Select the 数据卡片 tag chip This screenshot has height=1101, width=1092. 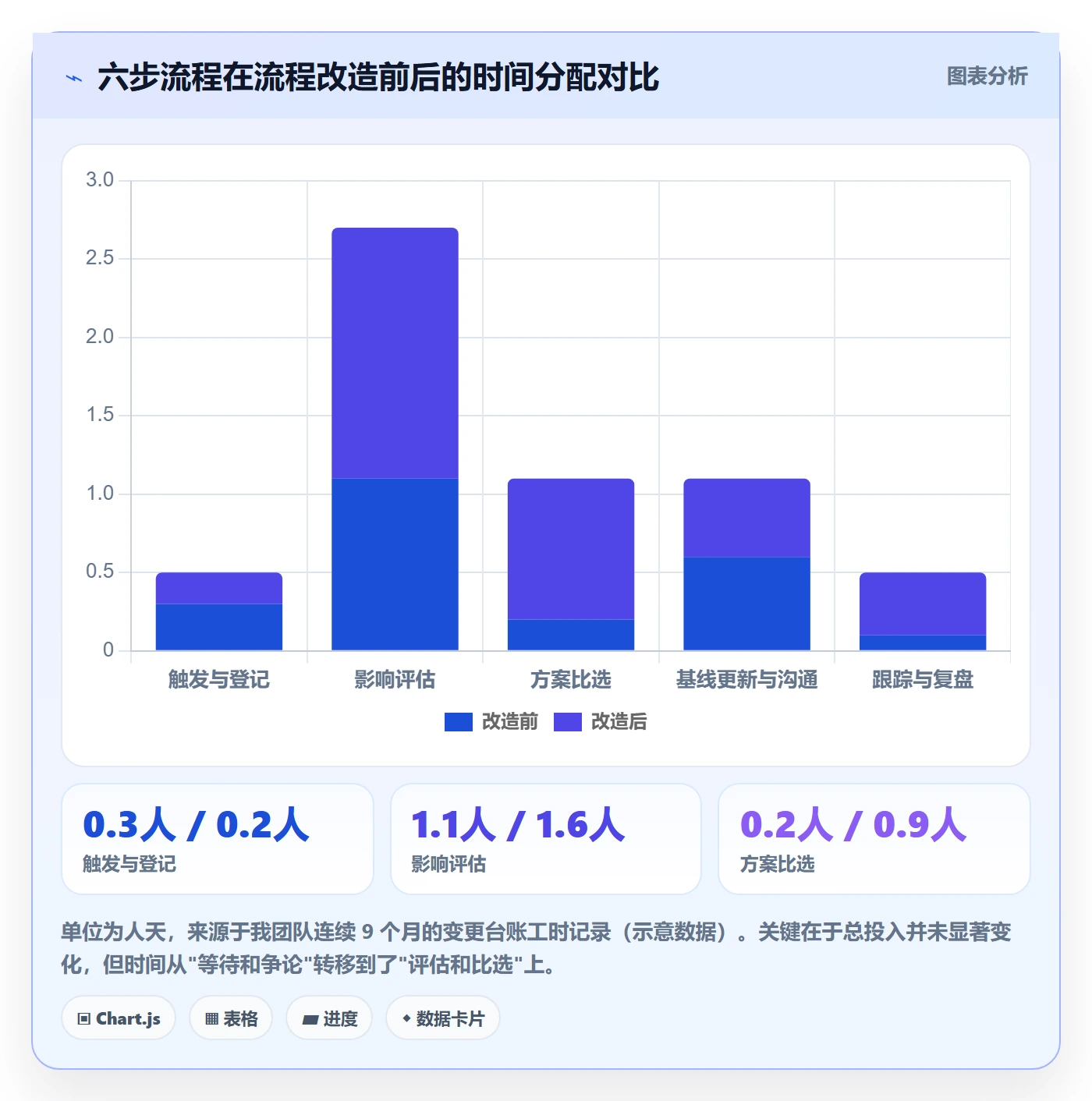coord(443,1018)
